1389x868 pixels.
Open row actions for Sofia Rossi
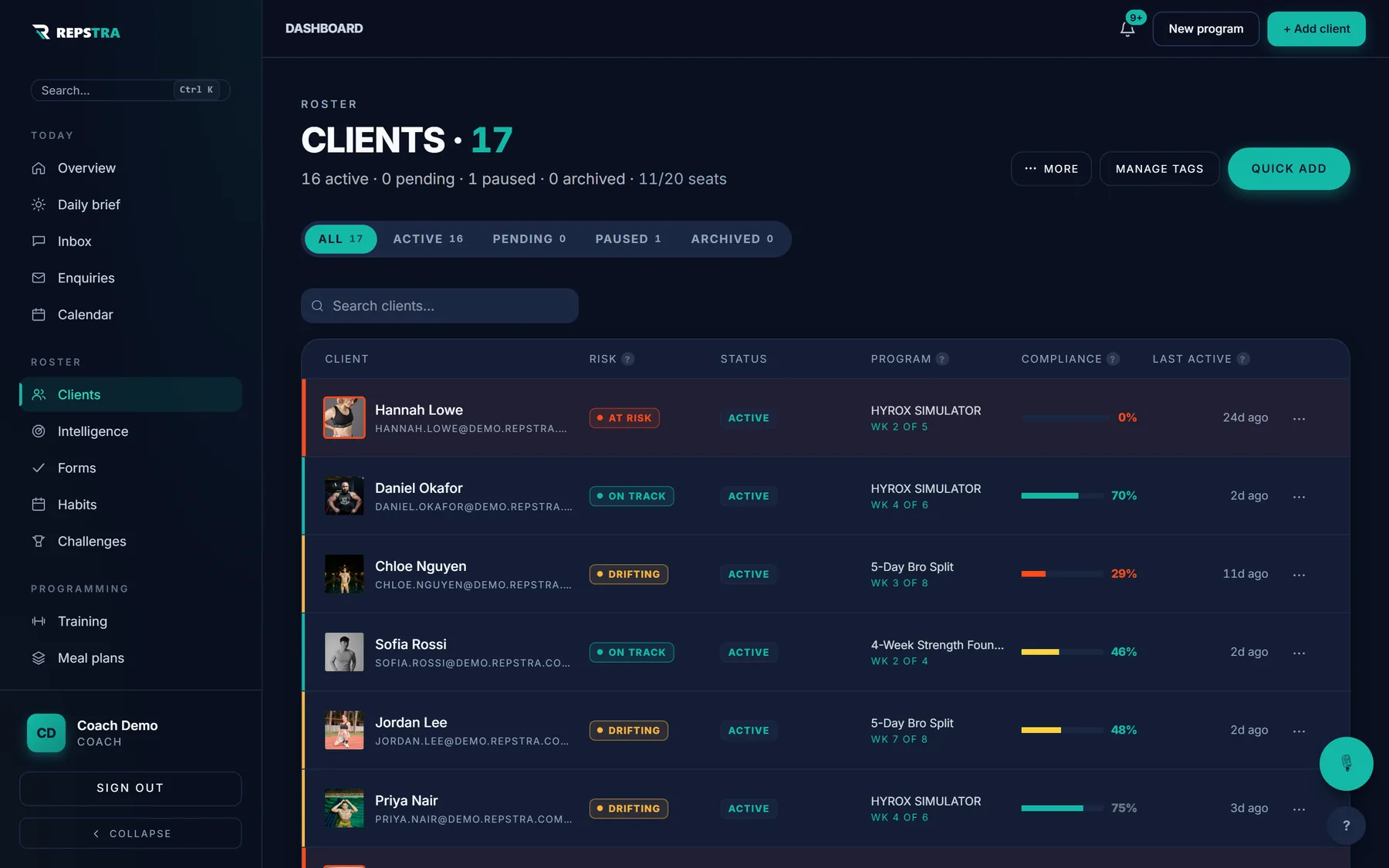click(x=1299, y=652)
